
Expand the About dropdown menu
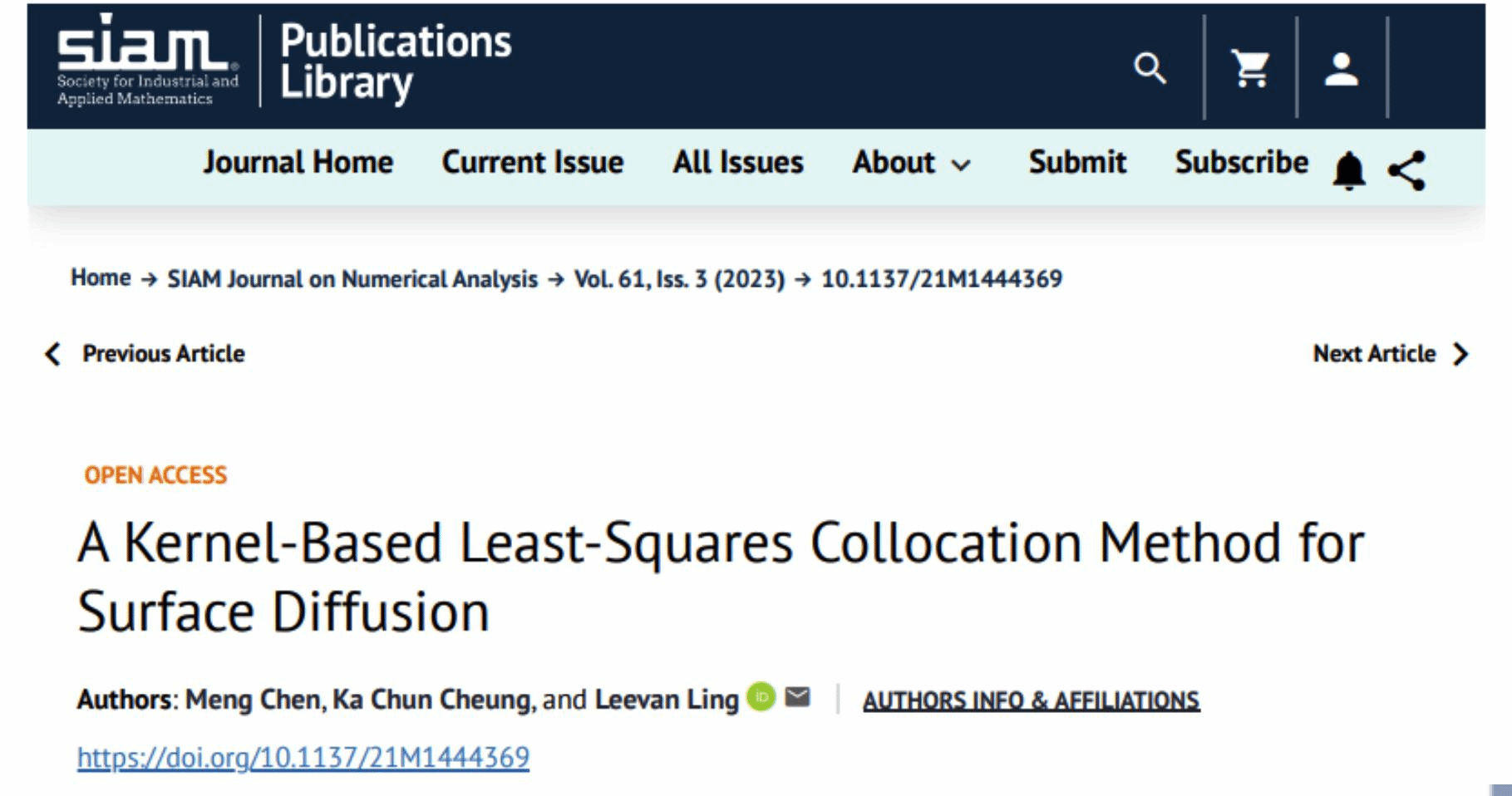pos(911,163)
